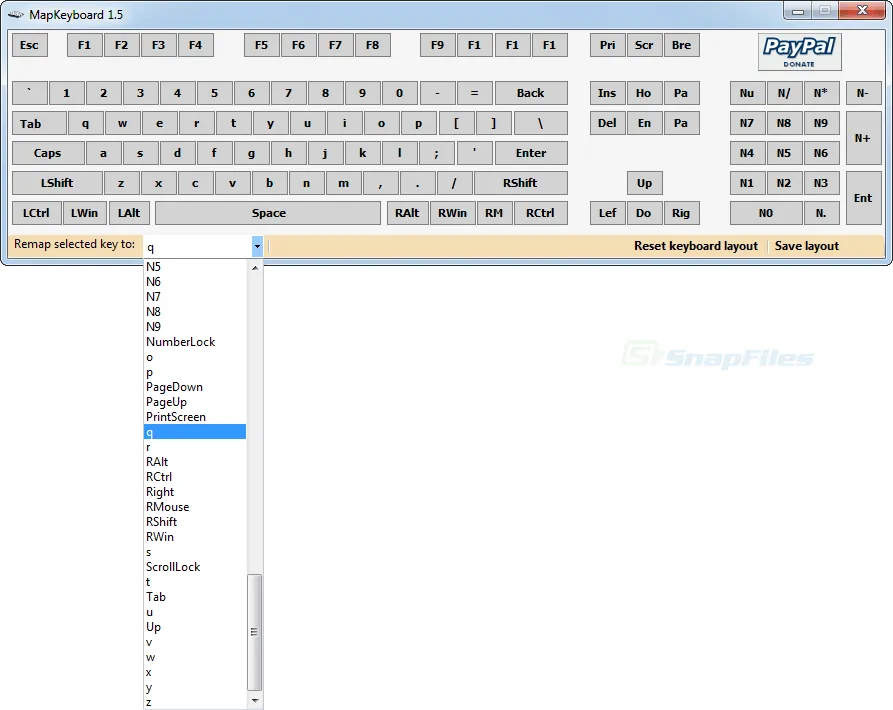
Task: Click Reset keyboard layout
Action: (695, 246)
